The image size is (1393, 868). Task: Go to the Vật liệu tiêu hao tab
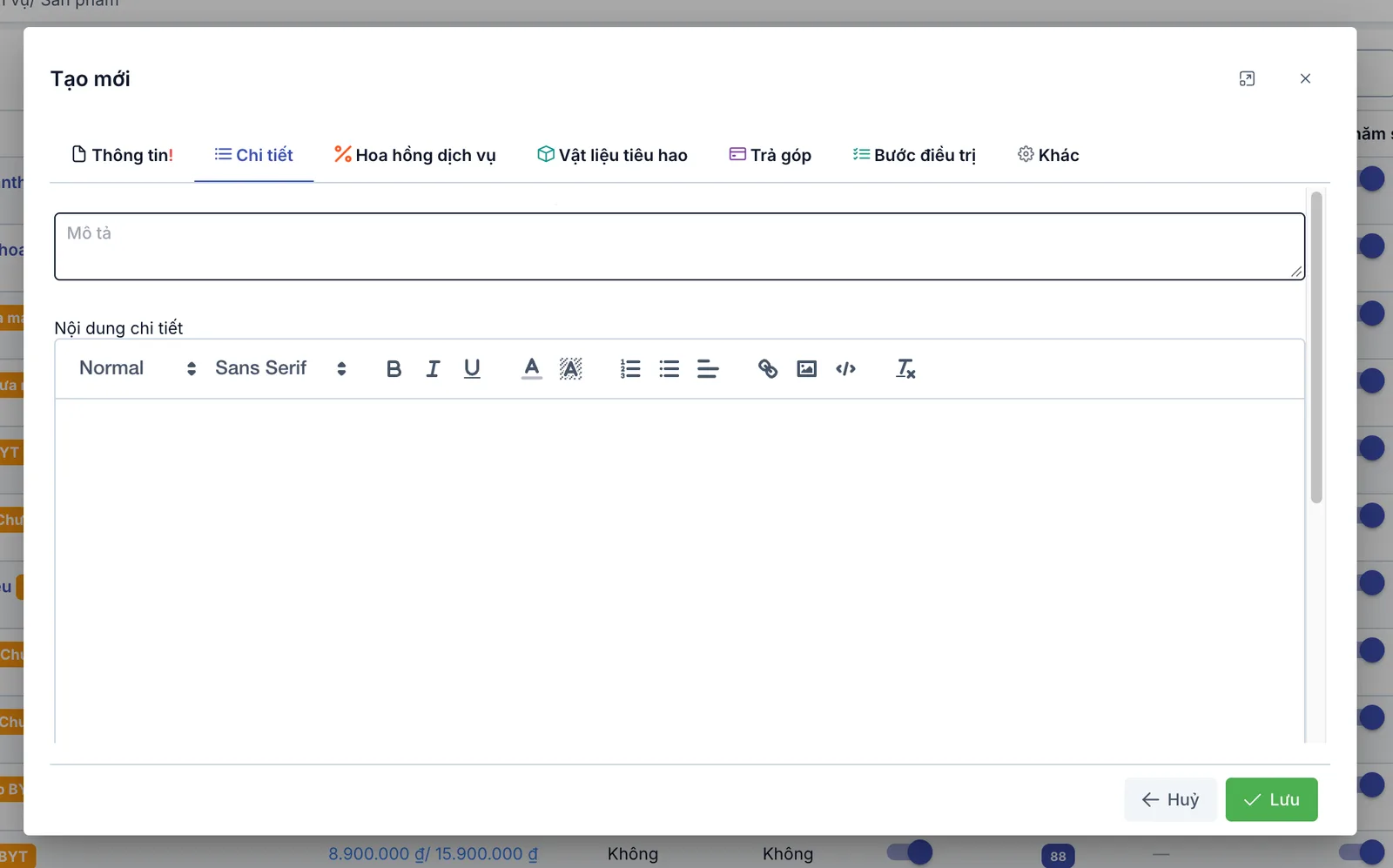click(x=612, y=155)
